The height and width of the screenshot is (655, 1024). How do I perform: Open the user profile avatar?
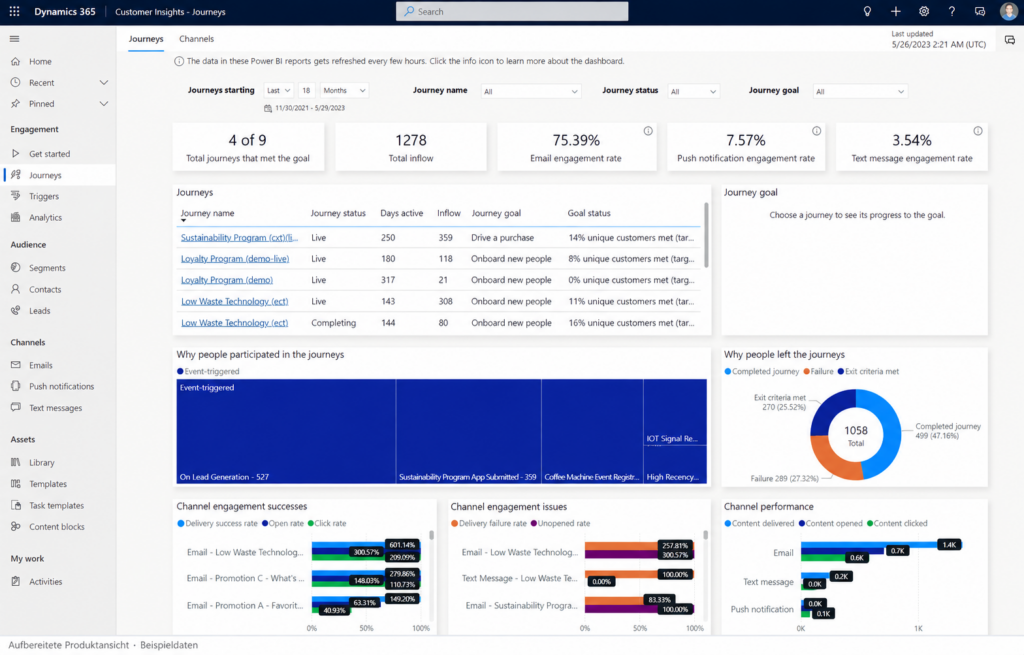[x=1009, y=11]
